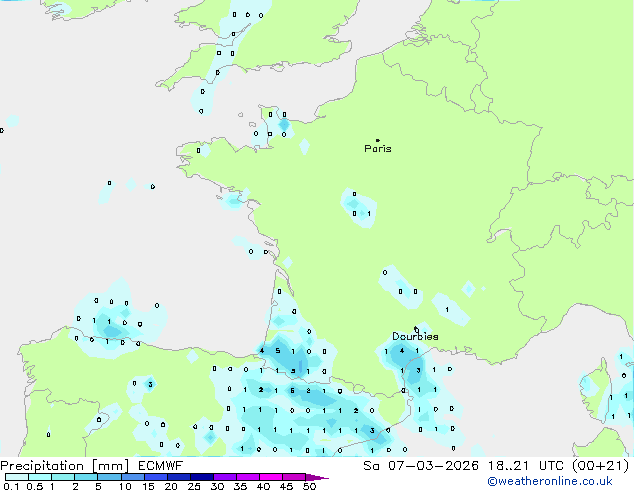Select the 10–15 mm legend swatch
The image size is (634, 490).
(133, 477)
